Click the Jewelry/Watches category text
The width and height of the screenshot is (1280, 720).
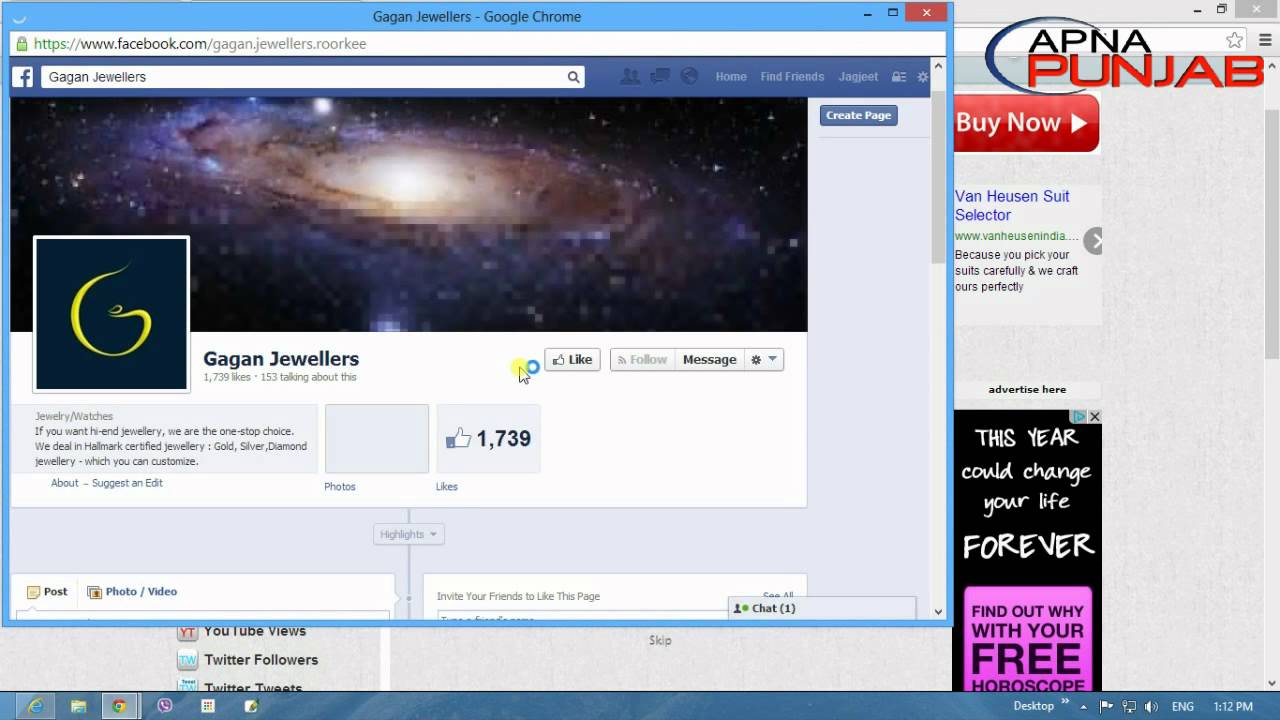(x=74, y=416)
